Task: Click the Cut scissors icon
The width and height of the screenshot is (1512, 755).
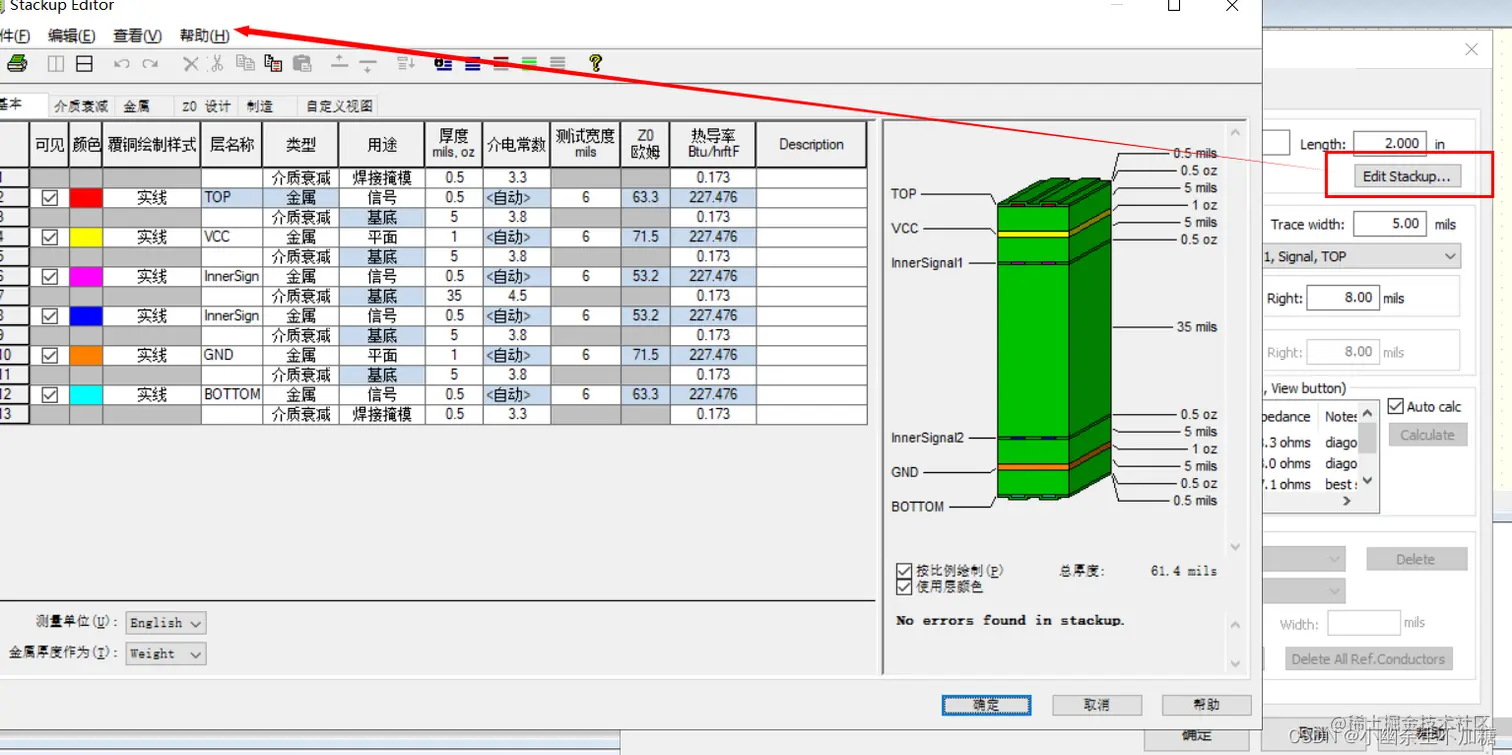Action: [x=216, y=64]
